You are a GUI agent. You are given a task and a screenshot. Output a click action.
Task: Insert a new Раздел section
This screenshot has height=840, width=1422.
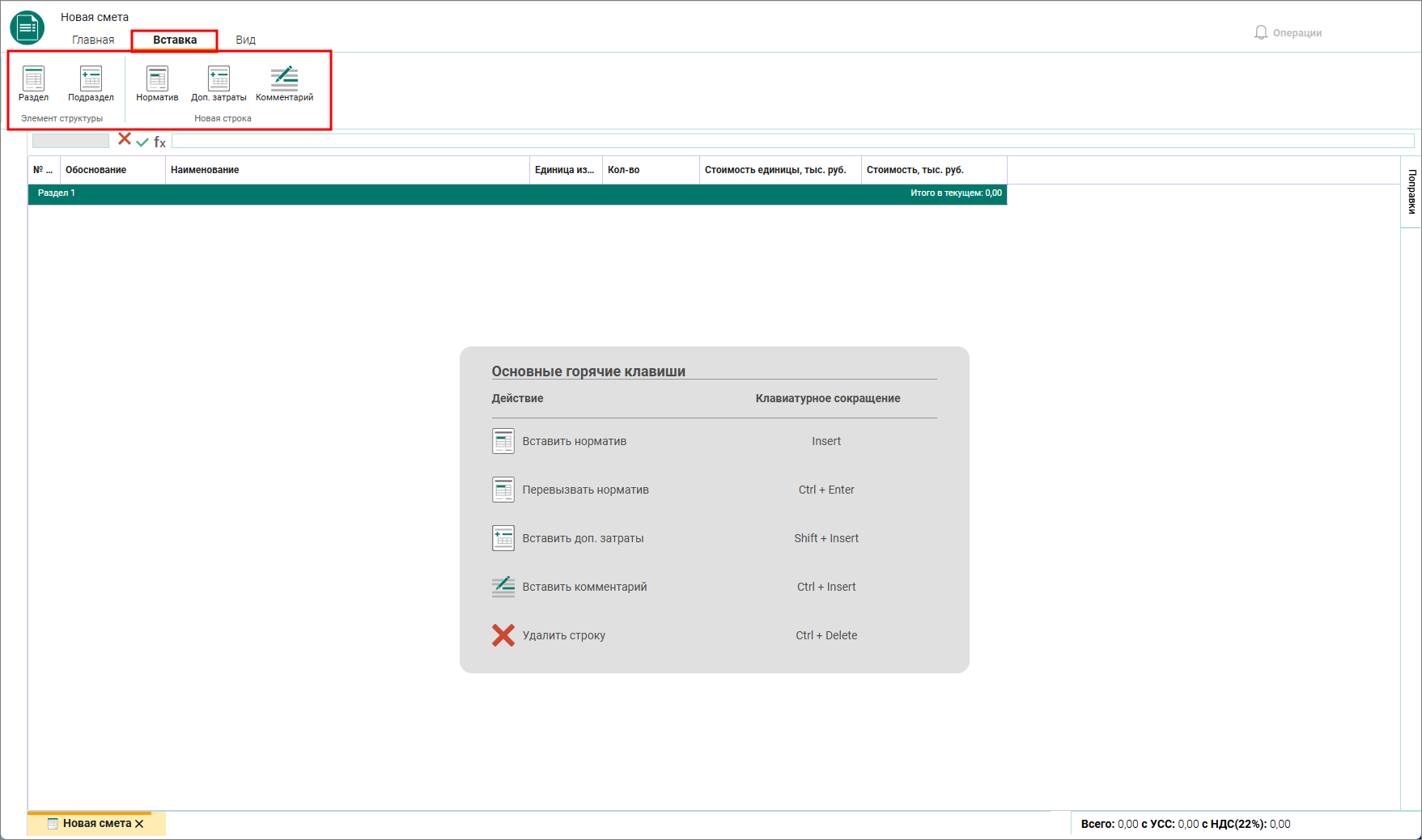tap(33, 84)
